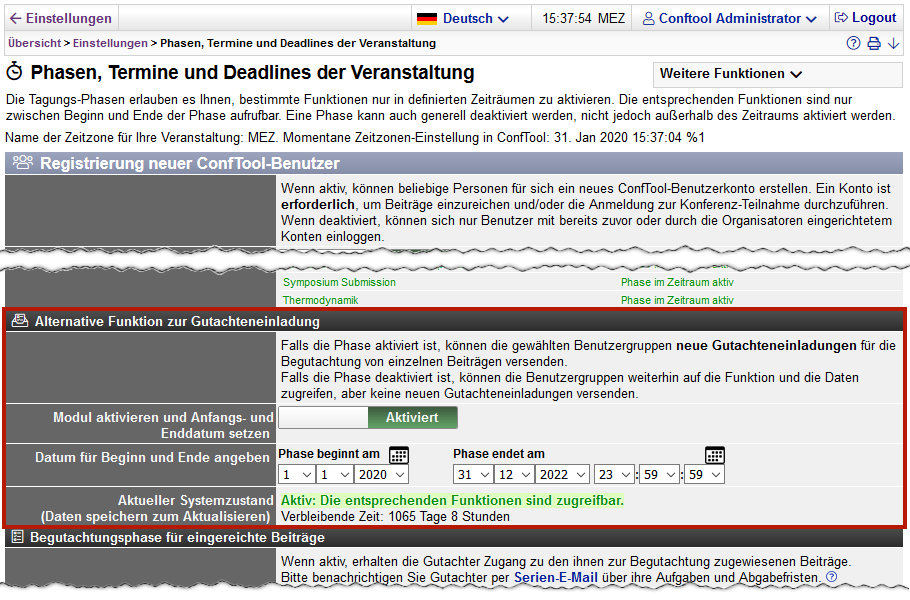Expand the Weitere Funktionen dropdown

731,74
